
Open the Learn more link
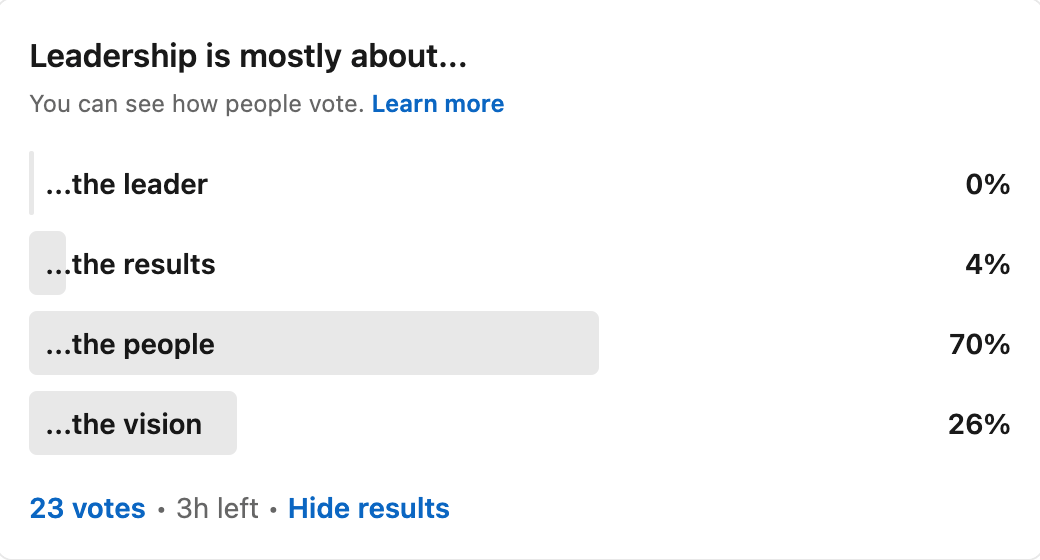click(438, 104)
